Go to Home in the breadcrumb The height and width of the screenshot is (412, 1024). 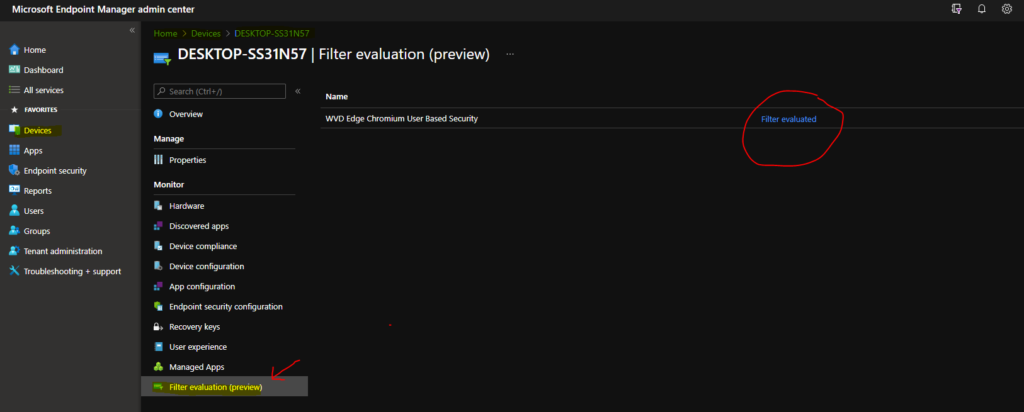(x=165, y=33)
